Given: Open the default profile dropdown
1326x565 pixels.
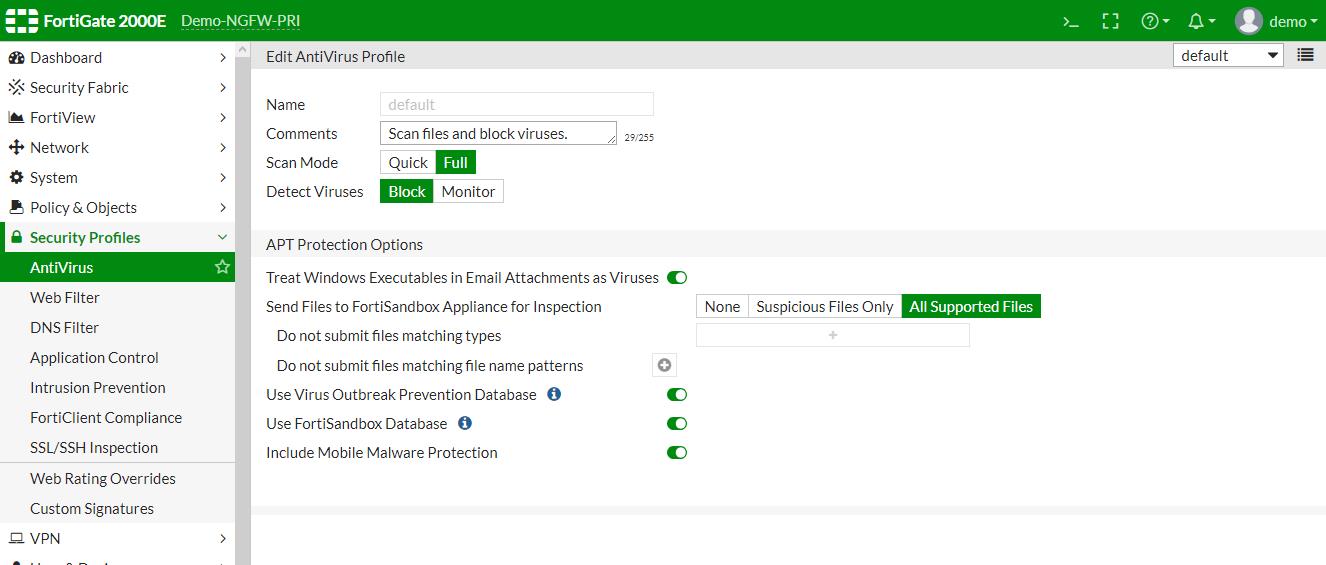Looking at the screenshot, I should (1228, 56).
